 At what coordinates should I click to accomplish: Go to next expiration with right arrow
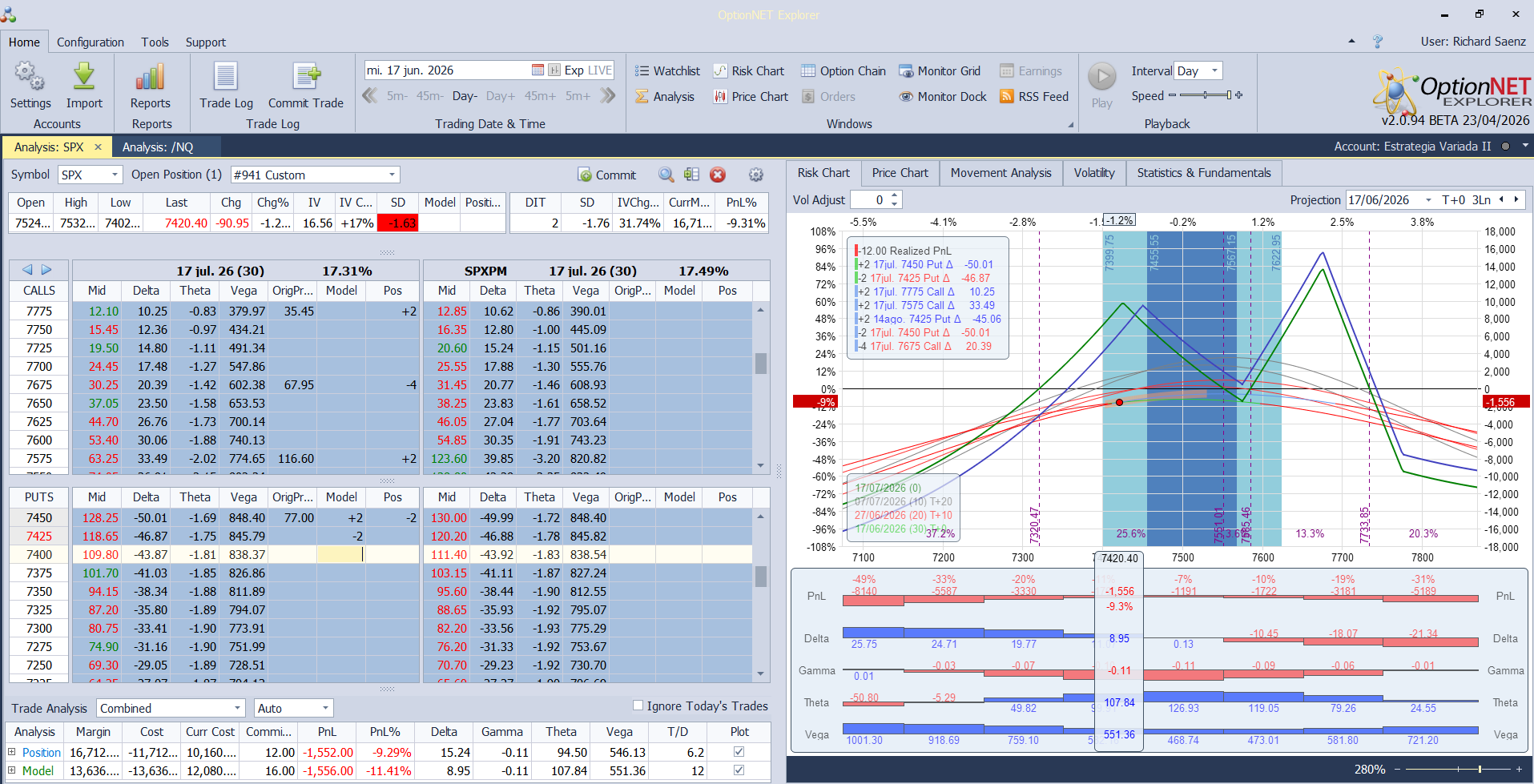[x=46, y=270]
